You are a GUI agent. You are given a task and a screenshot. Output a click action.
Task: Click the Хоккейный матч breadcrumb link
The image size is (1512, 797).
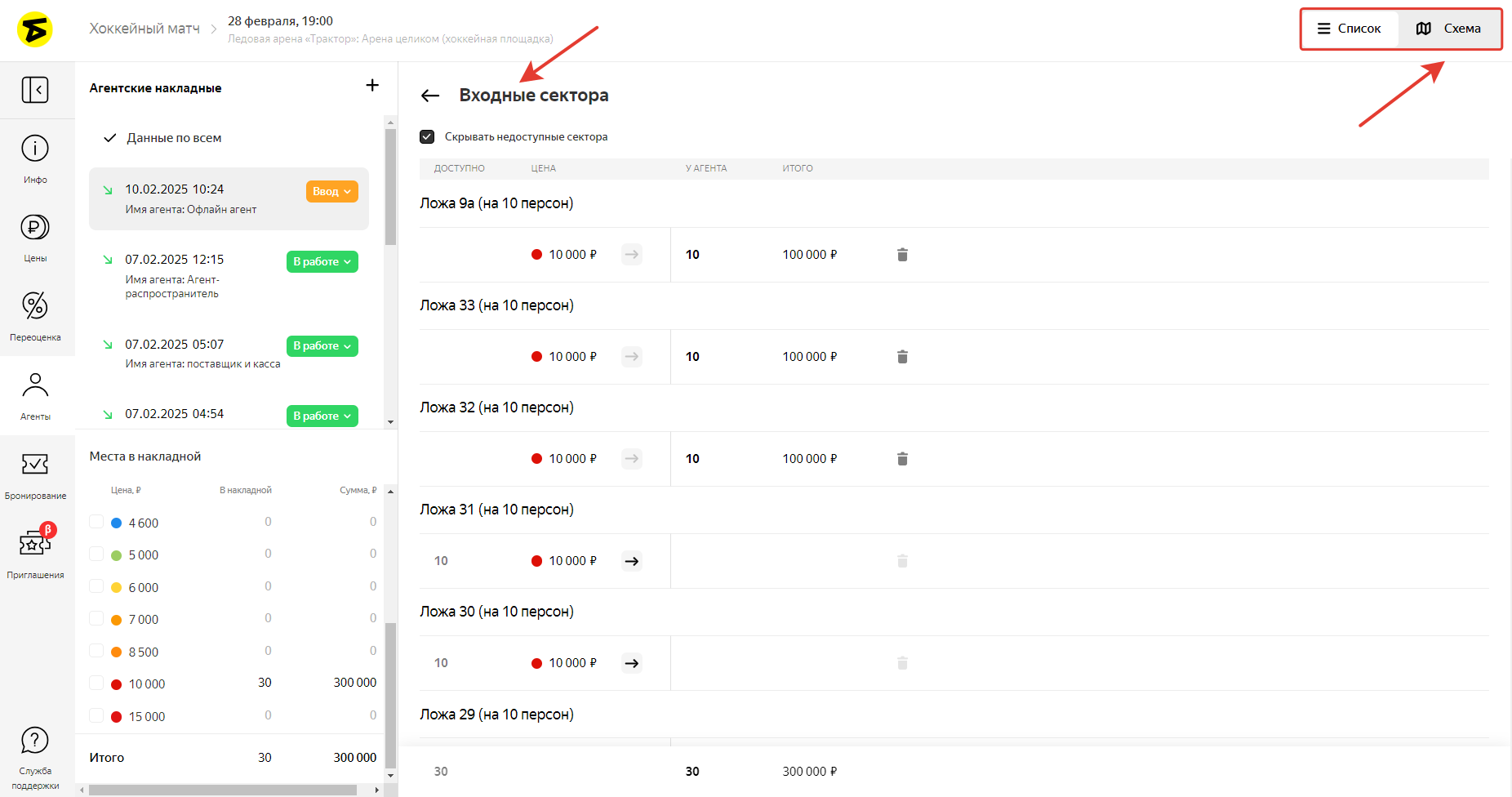tap(145, 29)
